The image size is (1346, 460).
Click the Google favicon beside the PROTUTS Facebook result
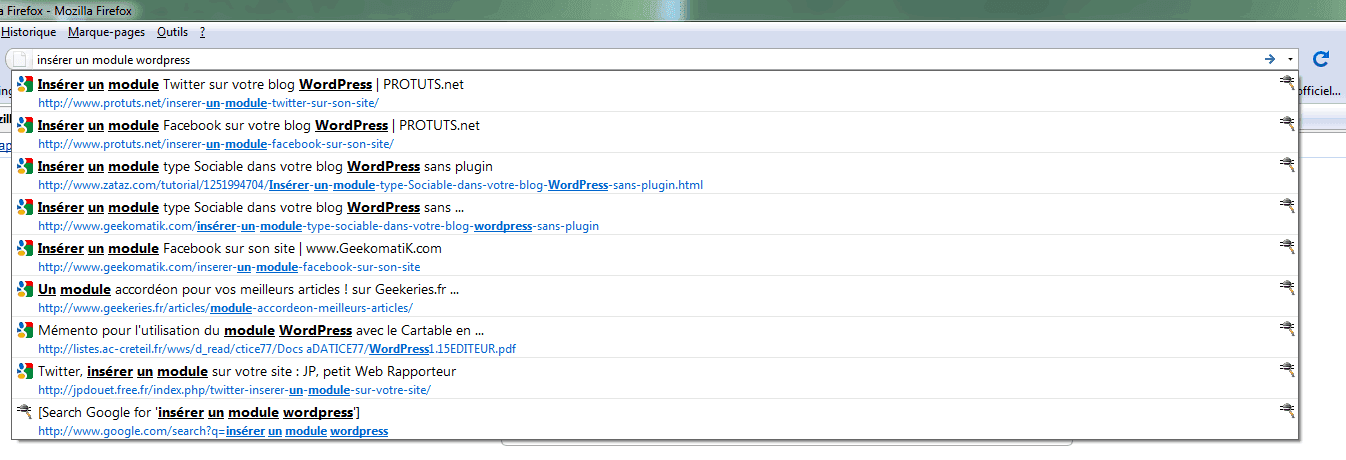(x=26, y=126)
